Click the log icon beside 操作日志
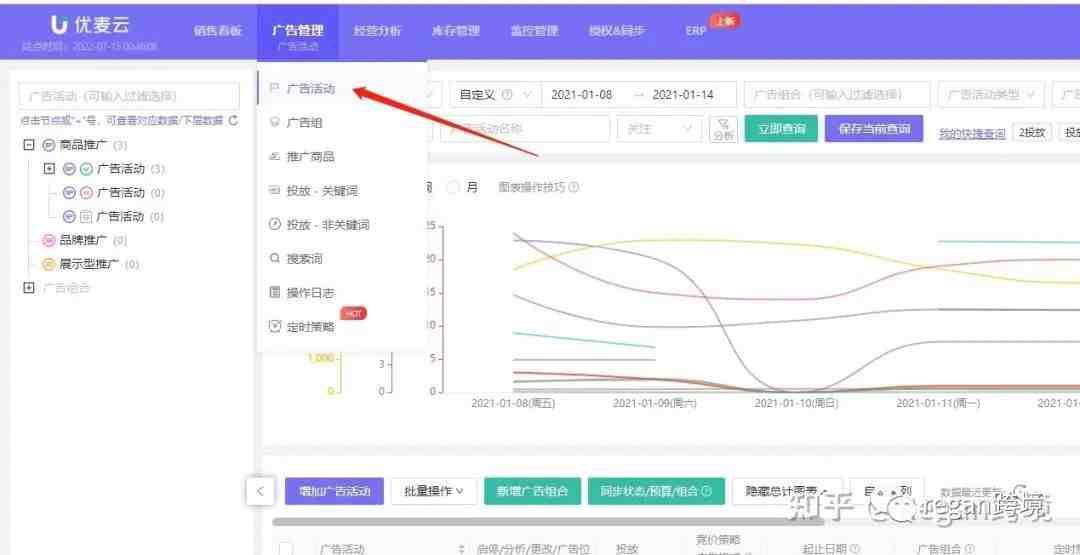Screen dimensions: 1080x555 (275, 293)
